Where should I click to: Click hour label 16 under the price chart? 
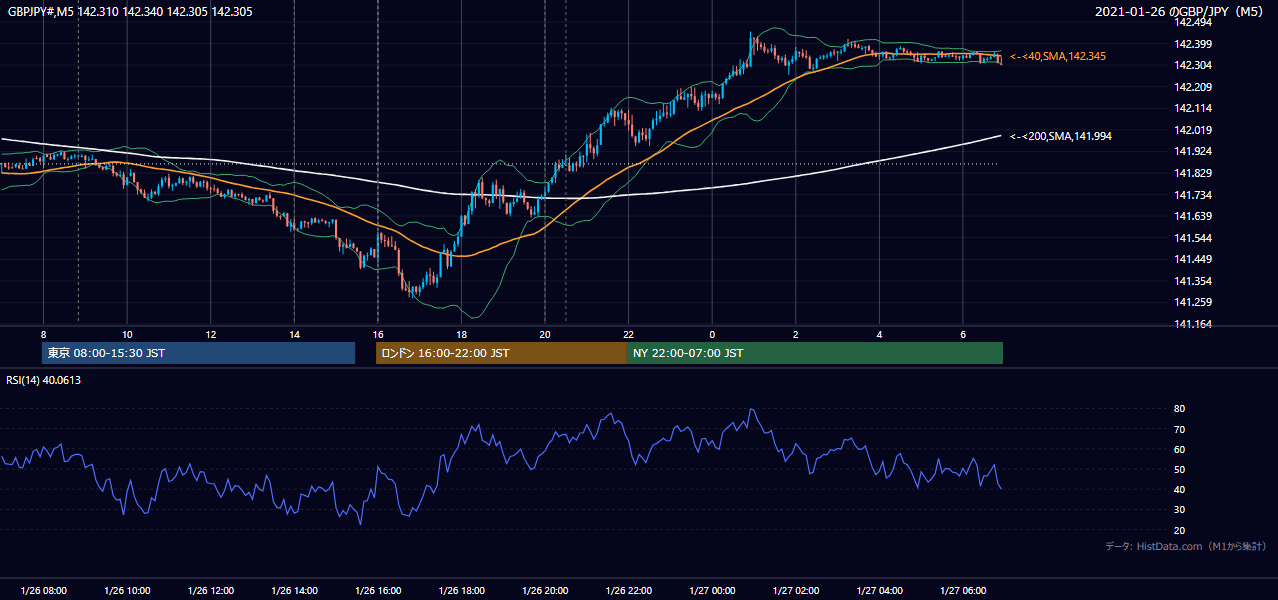coord(378,333)
